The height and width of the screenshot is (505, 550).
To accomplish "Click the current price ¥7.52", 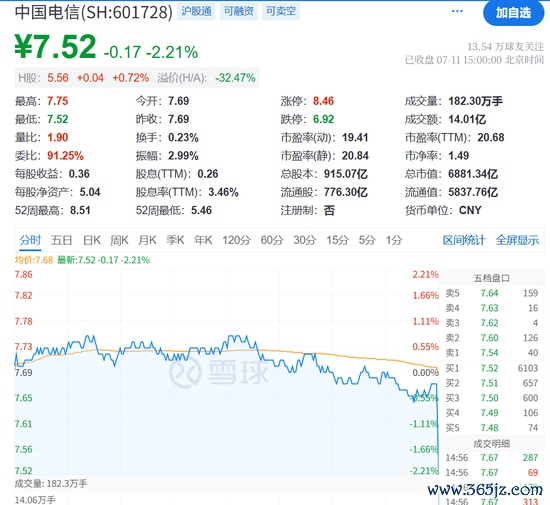I will click(55, 46).
